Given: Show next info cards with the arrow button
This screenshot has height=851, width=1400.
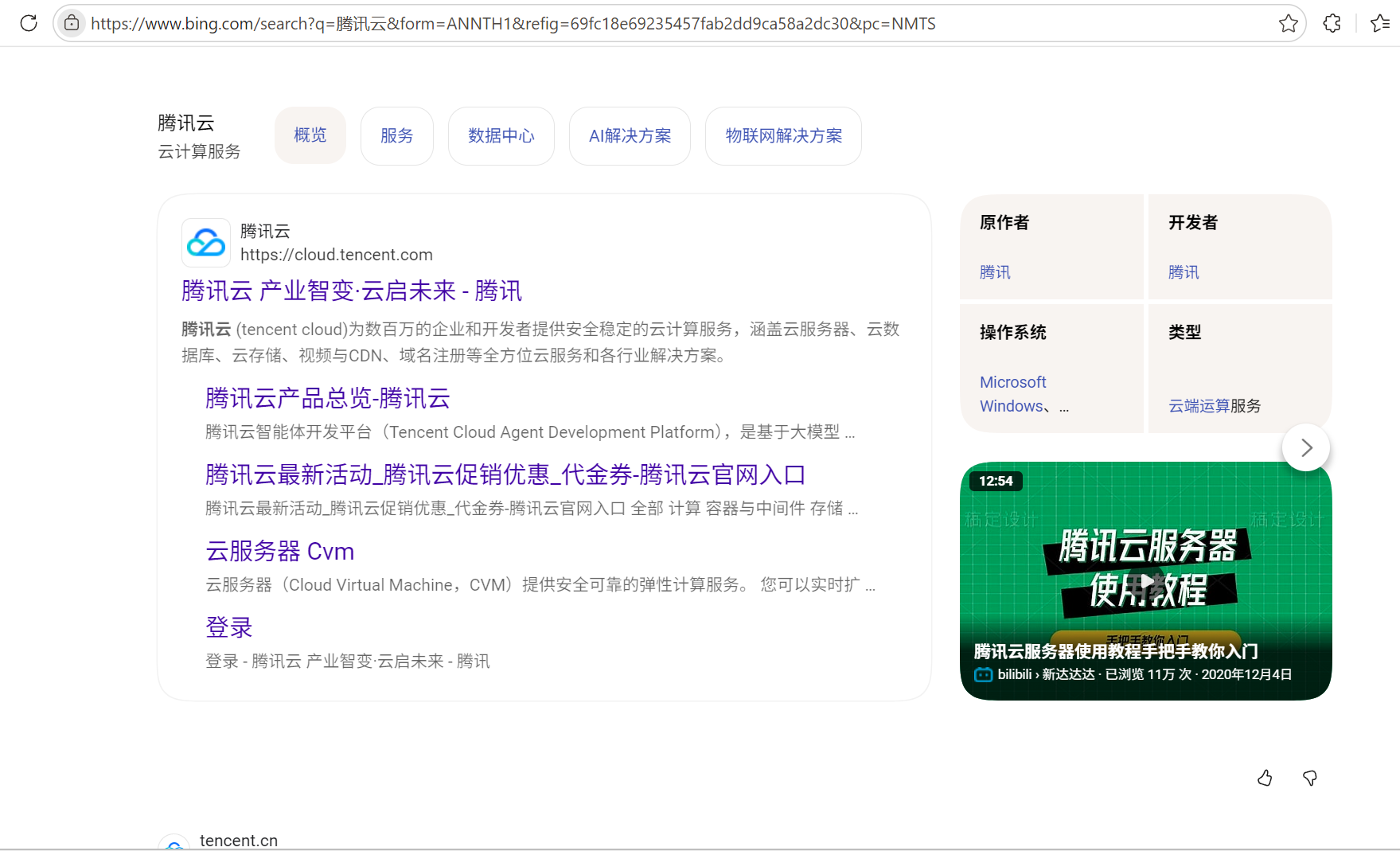Looking at the screenshot, I should tap(1306, 448).
